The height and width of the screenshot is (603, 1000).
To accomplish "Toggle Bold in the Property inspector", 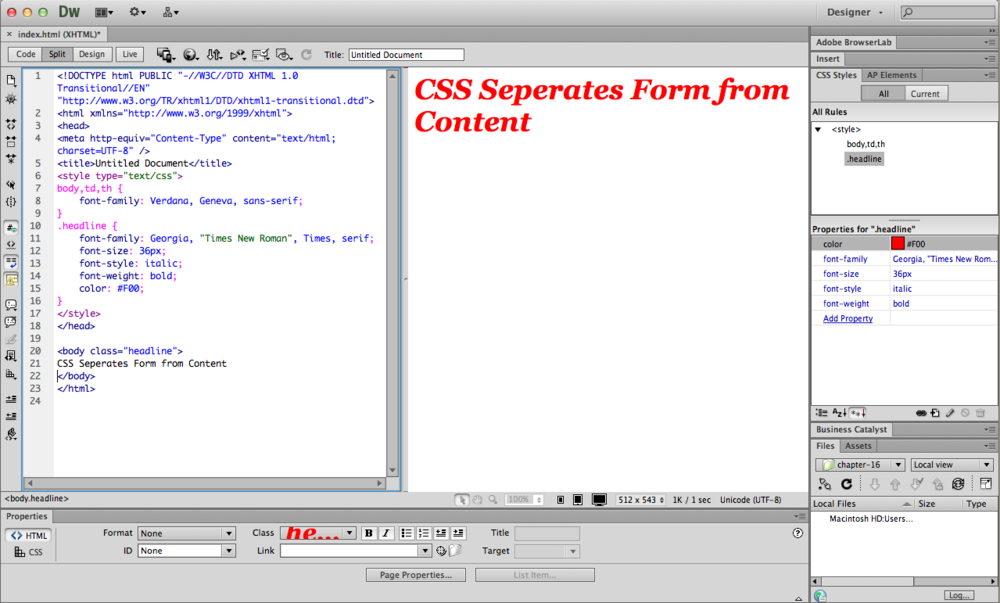I will click(x=369, y=532).
